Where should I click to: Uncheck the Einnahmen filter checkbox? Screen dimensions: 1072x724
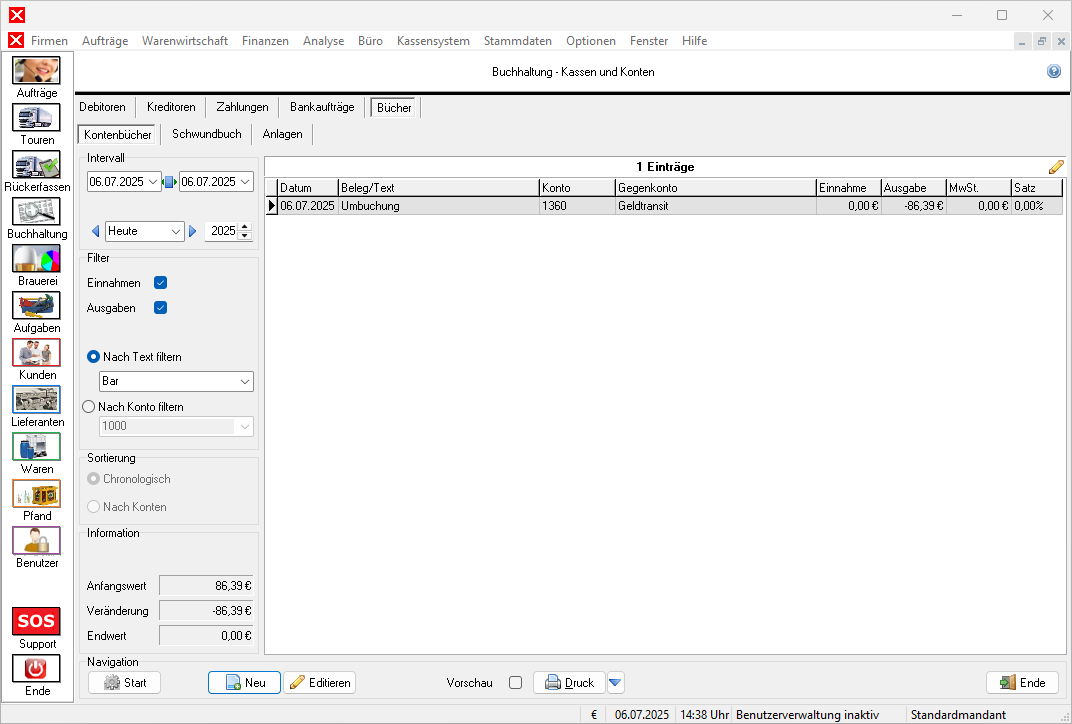tap(160, 283)
